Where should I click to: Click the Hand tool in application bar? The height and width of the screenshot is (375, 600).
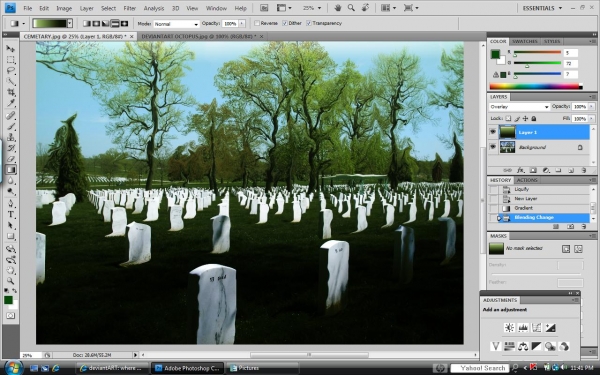point(338,8)
